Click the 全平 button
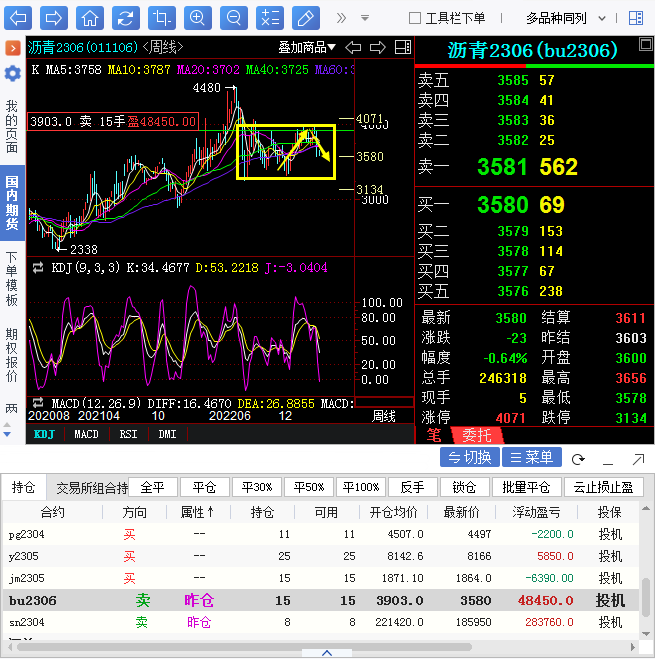The height and width of the screenshot is (659, 655). (152, 487)
